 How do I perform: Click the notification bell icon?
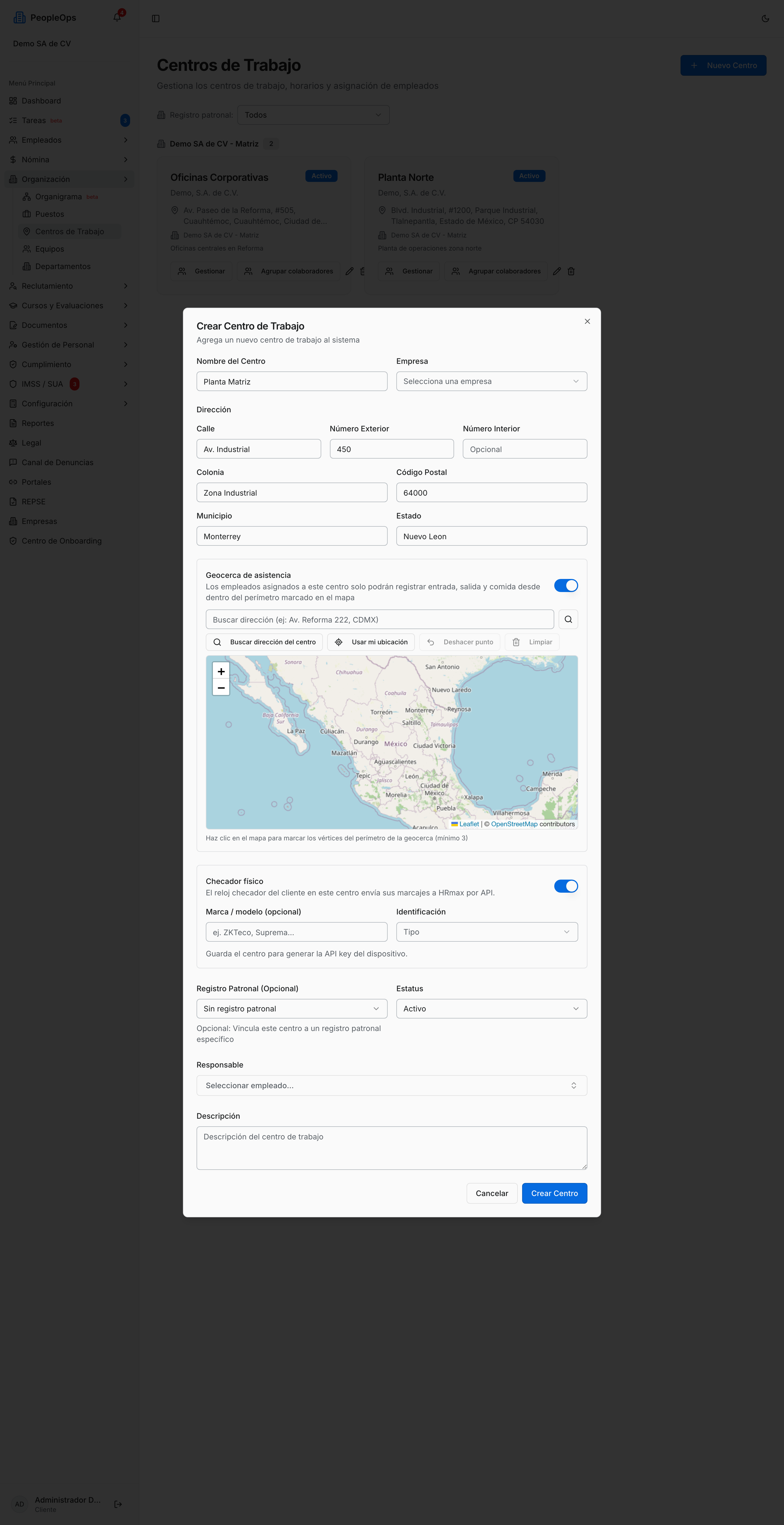point(117,17)
